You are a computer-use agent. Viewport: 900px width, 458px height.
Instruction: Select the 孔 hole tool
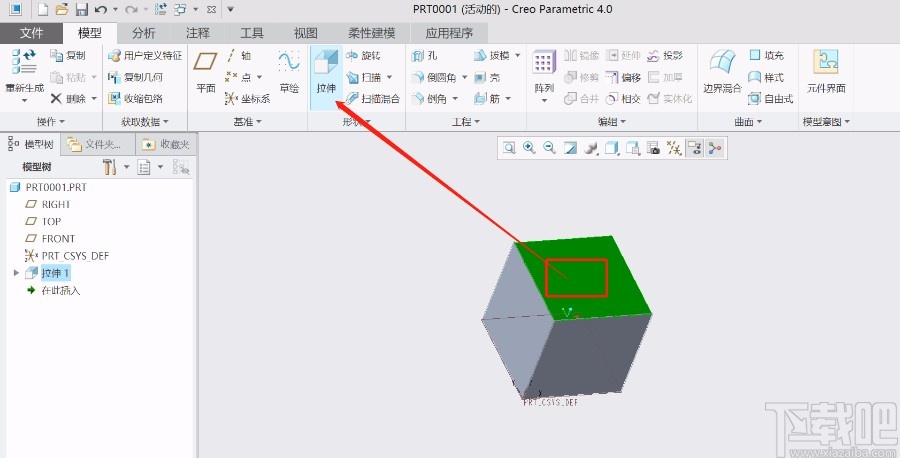[x=424, y=56]
